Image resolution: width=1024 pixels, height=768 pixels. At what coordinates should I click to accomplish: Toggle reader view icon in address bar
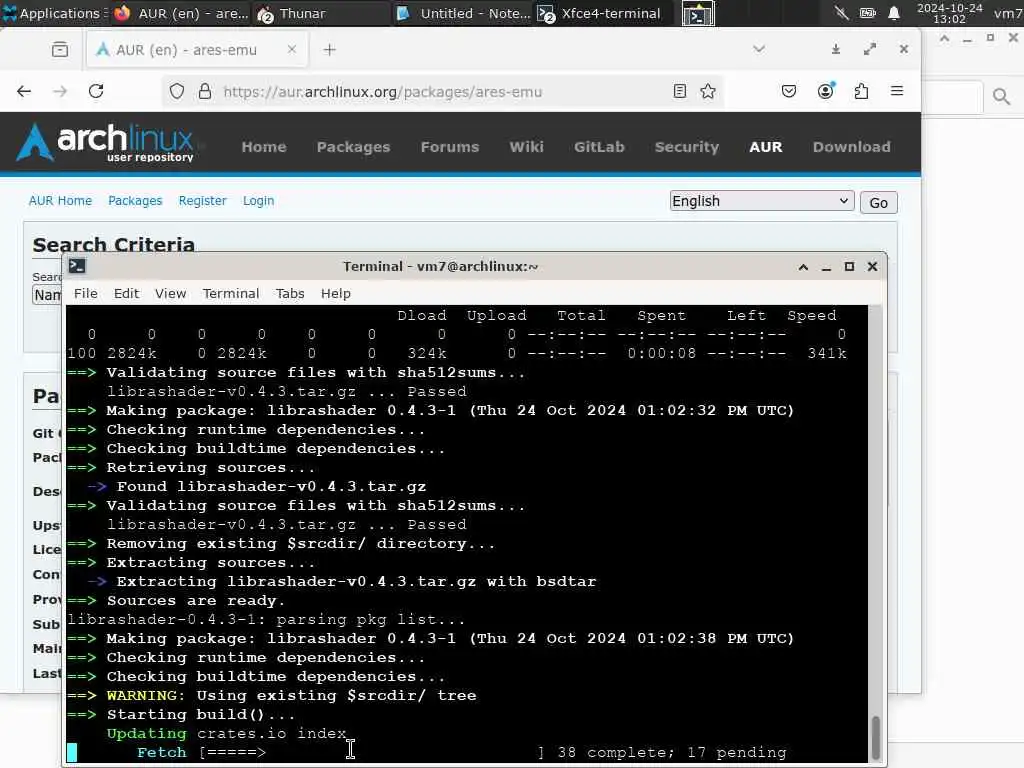click(x=680, y=91)
